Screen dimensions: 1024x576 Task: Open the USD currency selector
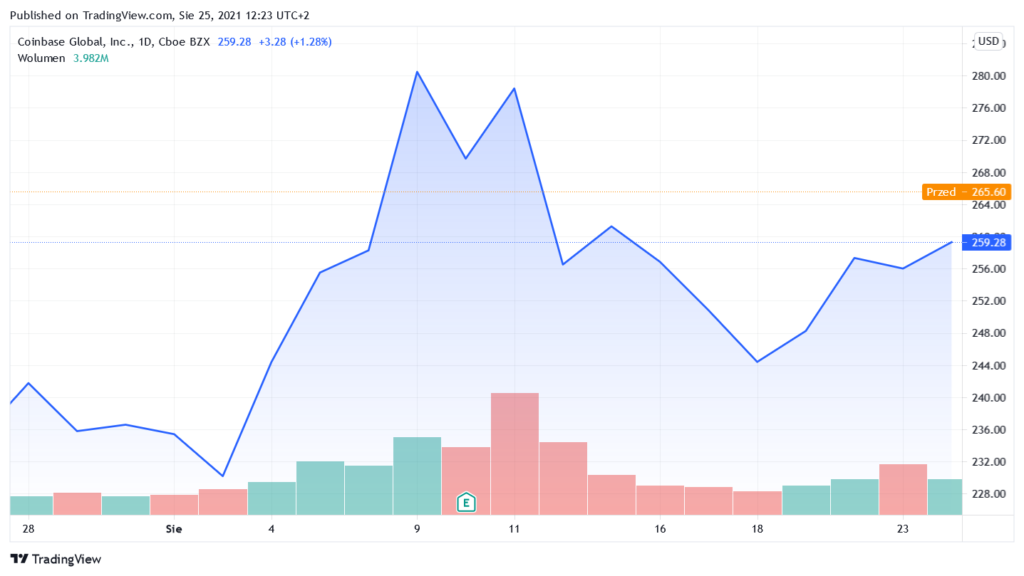pos(988,41)
